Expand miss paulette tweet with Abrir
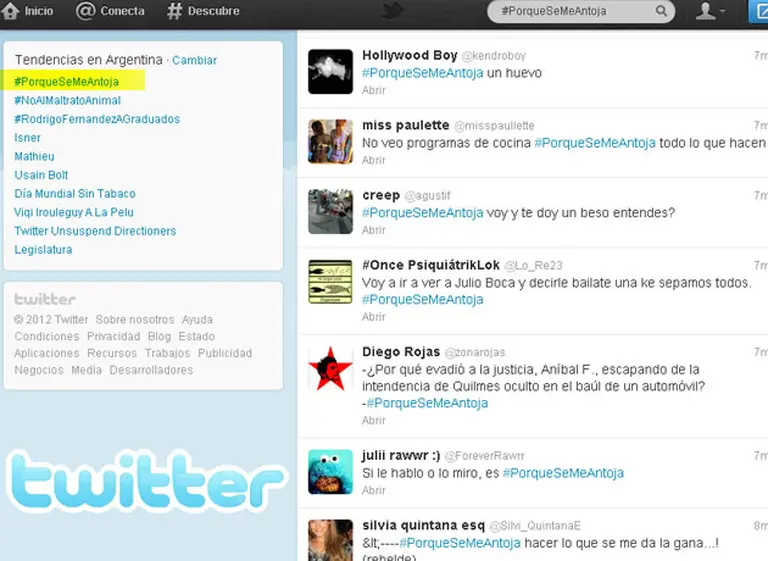The image size is (768, 561). pos(374,160)
